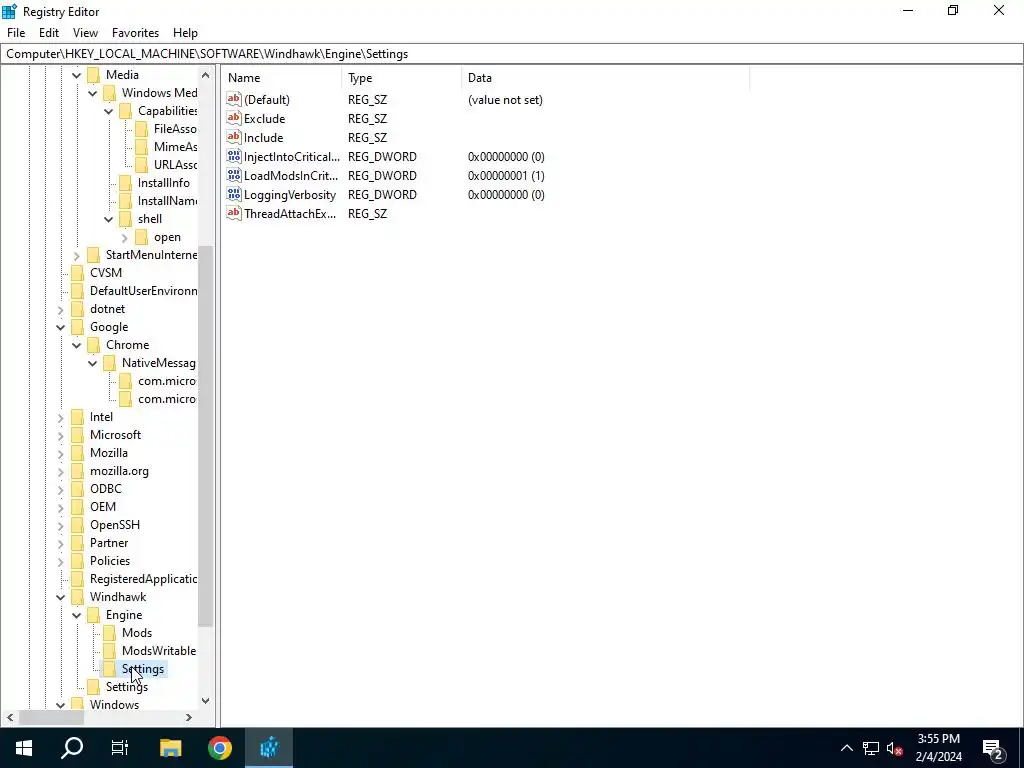Viewport: 1024px width, 768px height.
Task: Collapse the Chrome key
Action: 76,345
